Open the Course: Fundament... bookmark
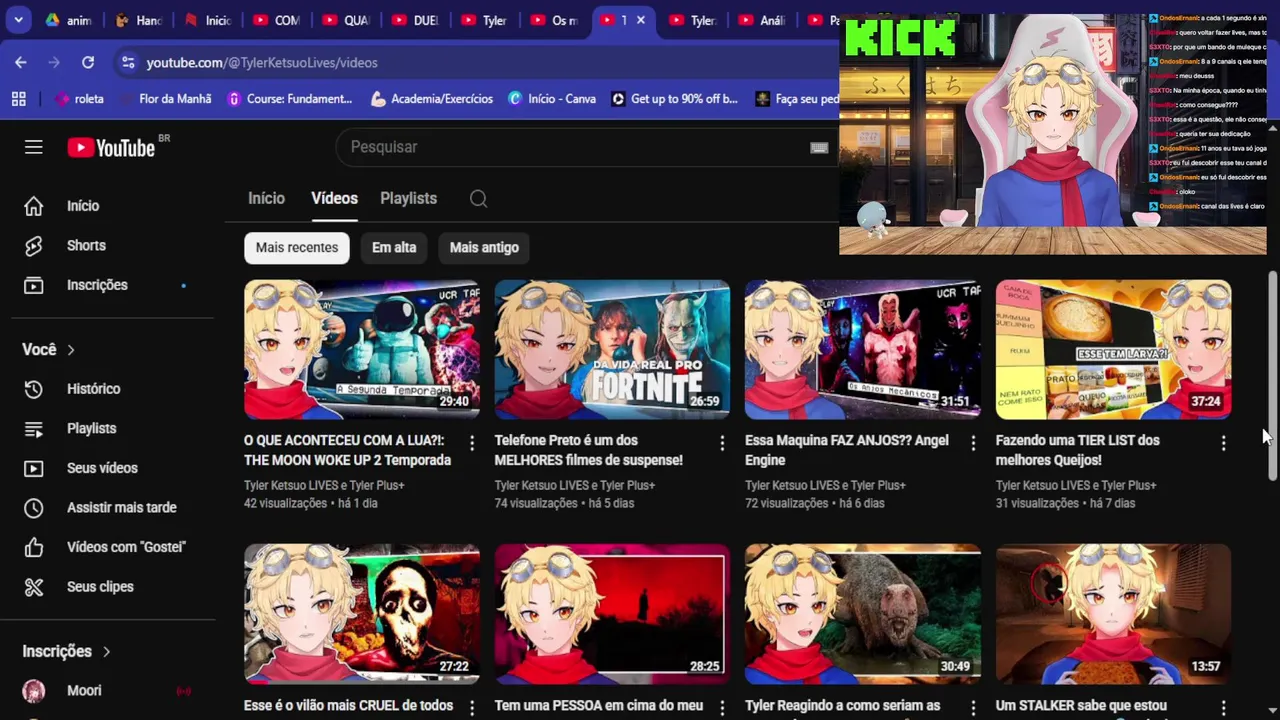Screen dimensions: 1280x720 pyautogui.click(x=290, y=99)
